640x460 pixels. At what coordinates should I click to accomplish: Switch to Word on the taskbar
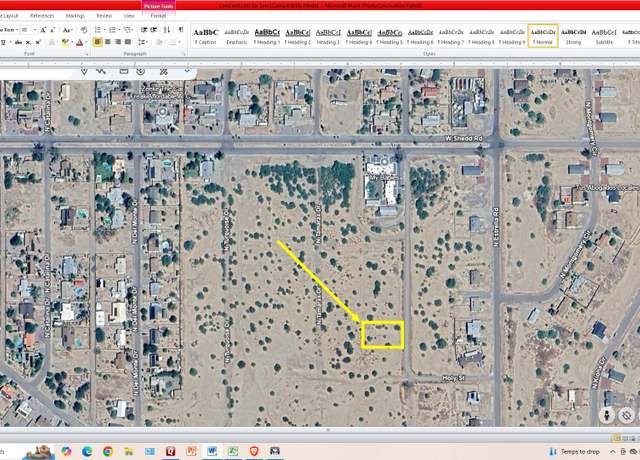212,451
